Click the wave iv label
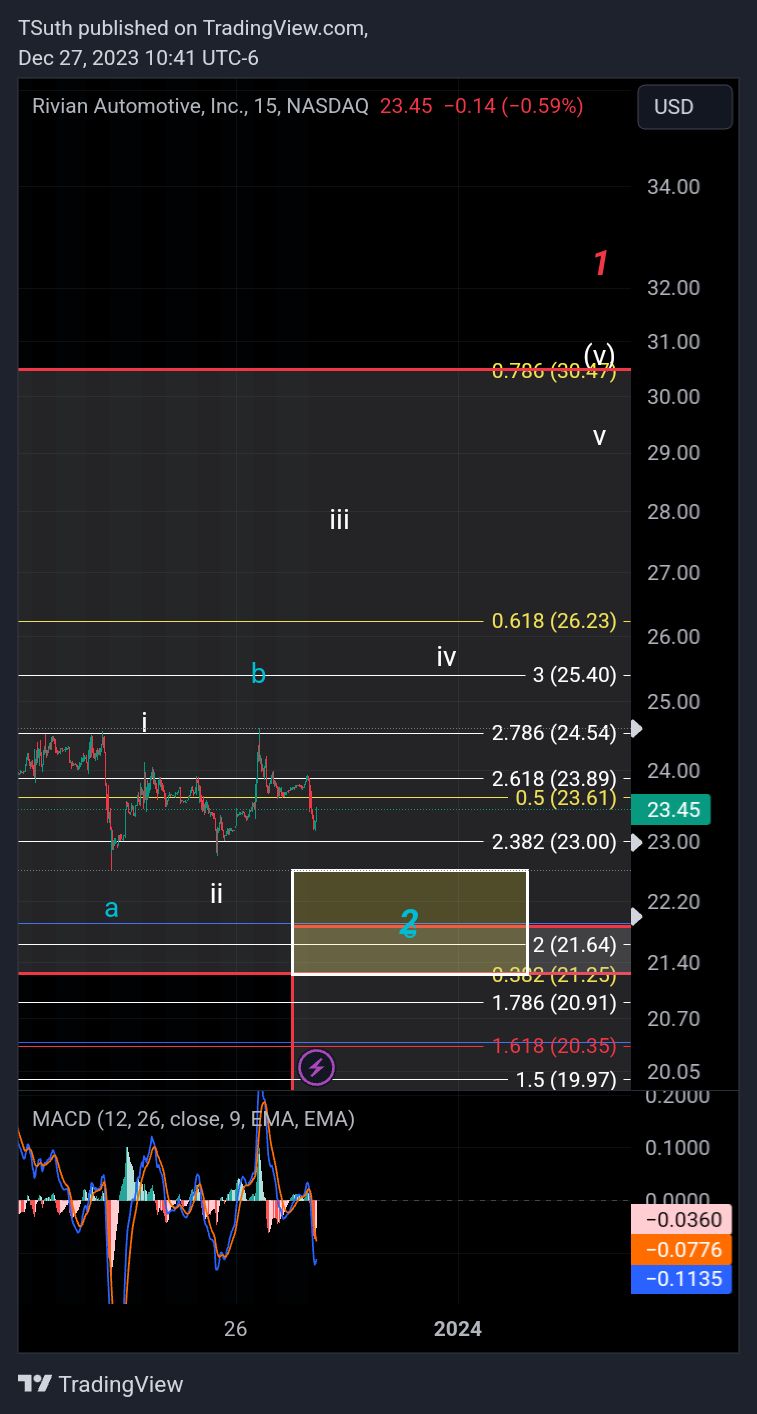 click(446, 657)
